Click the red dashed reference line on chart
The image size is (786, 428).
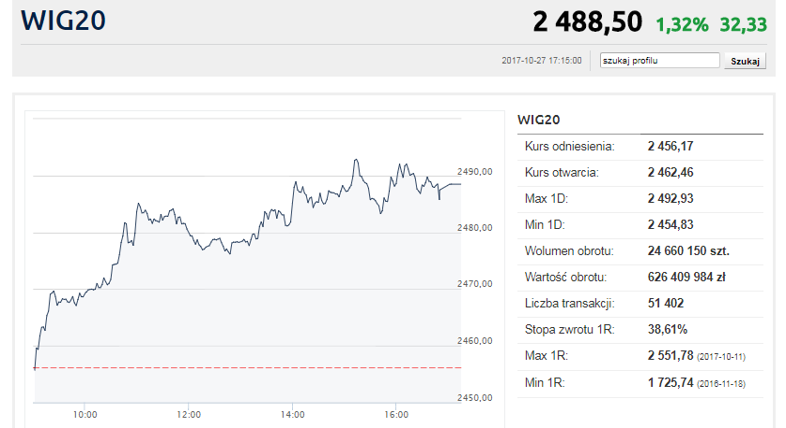[250, 368]
